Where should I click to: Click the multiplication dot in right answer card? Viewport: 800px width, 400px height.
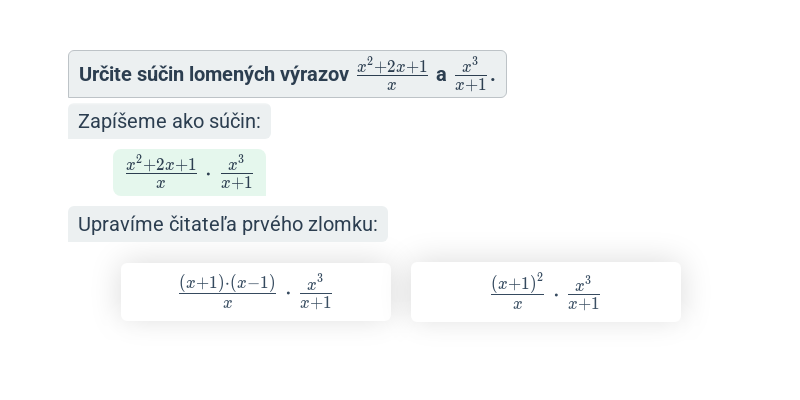556,294
